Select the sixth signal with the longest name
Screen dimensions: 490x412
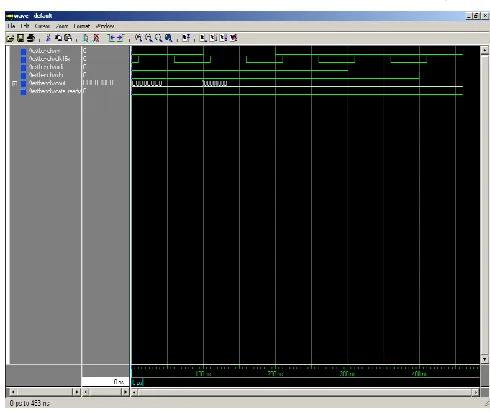click(x=55, y=91)
